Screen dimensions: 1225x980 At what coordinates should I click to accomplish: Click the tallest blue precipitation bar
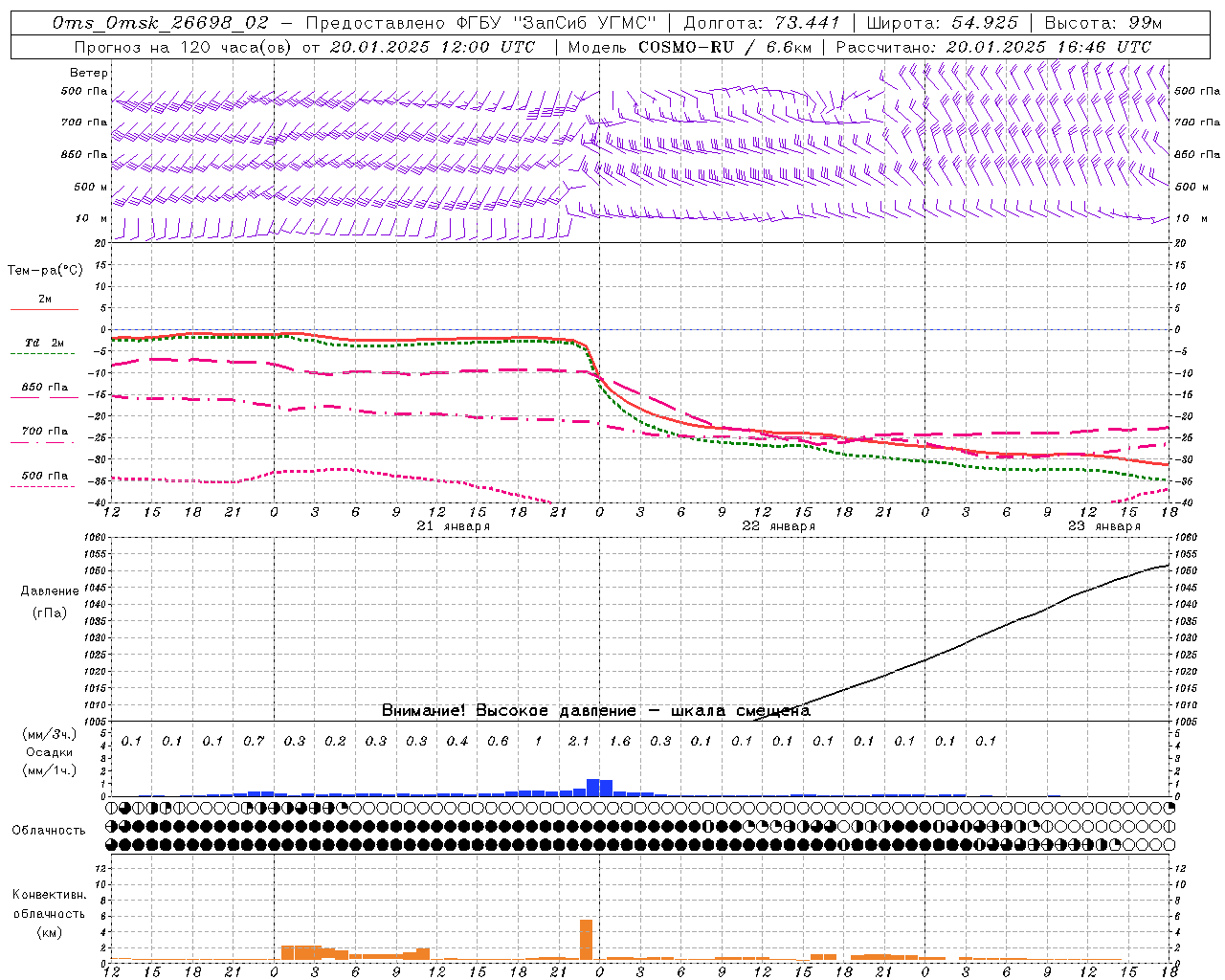(592, 788)
